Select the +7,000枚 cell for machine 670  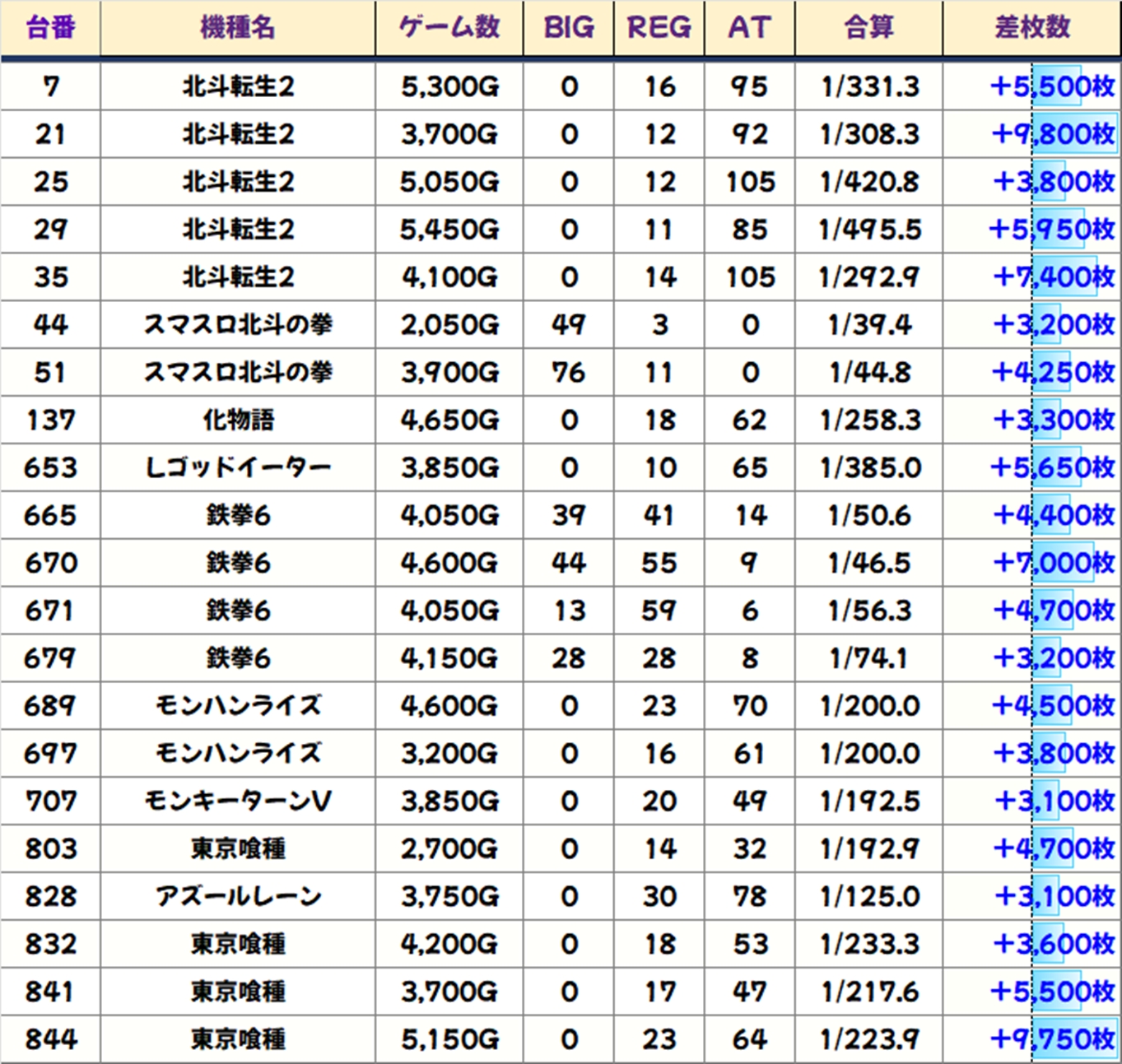[x=1053, y=563]
